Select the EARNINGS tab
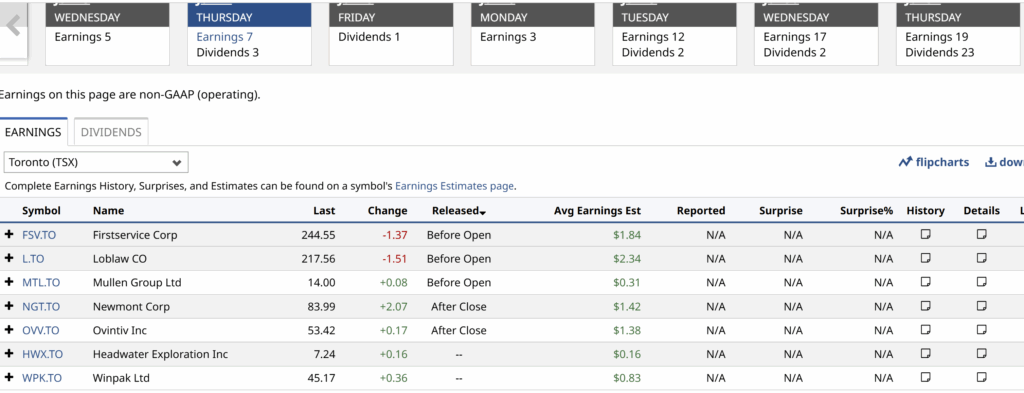 click(x=33, y=132)
